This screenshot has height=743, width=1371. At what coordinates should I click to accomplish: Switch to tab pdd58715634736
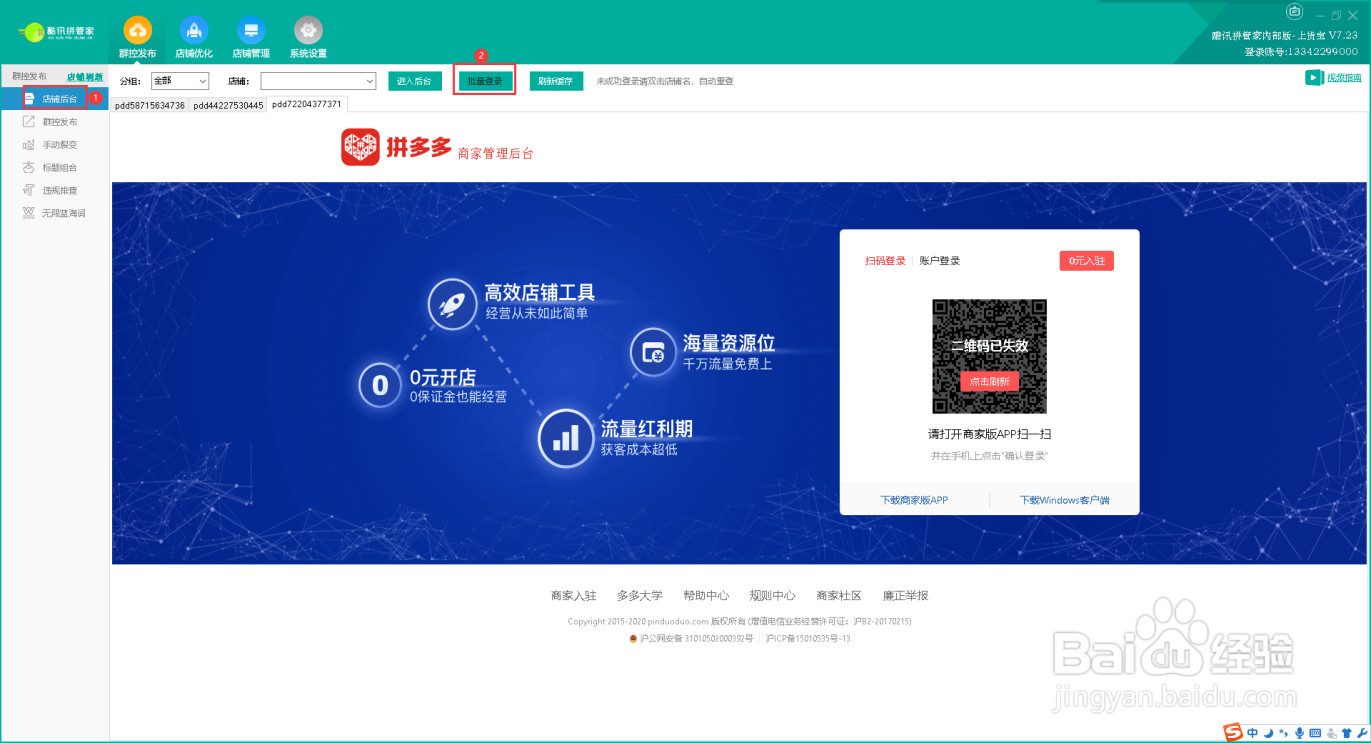pos(150,105)
